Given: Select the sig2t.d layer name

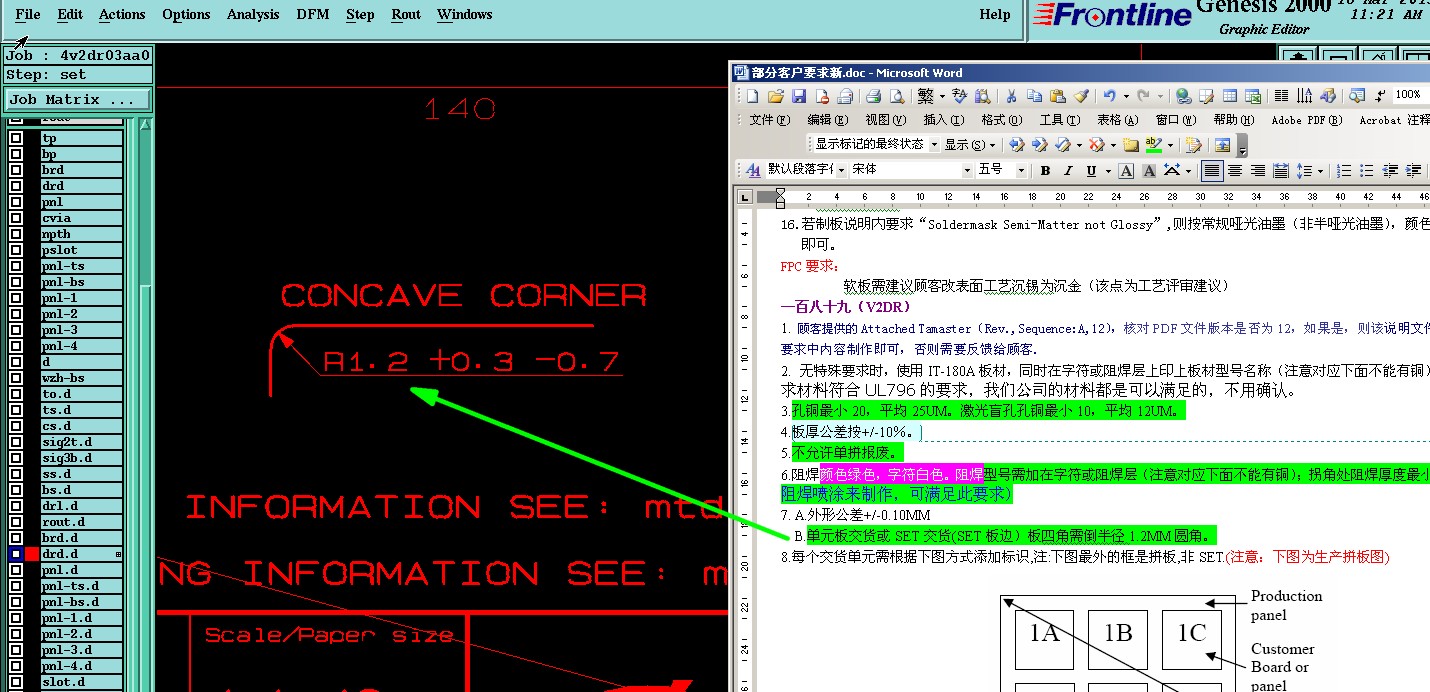Looking at the screenshot, I should point(82,442).
